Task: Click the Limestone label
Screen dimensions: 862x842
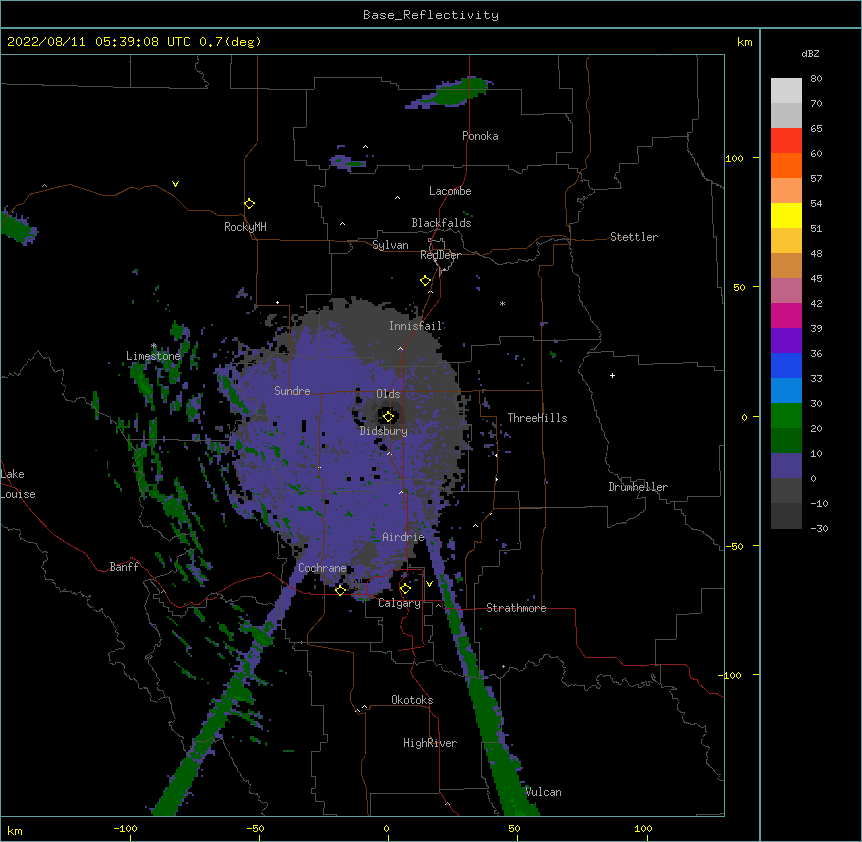Action: [x=153, y=356]
